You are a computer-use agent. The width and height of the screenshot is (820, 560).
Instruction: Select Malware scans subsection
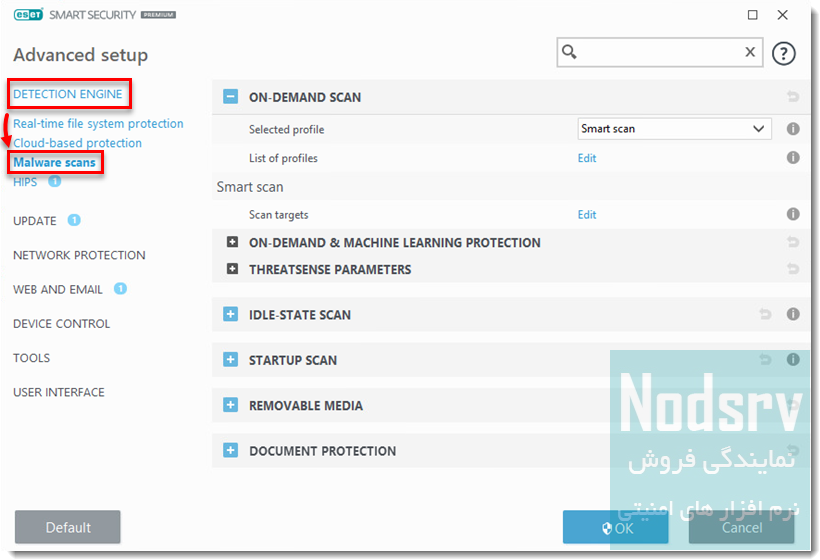pyautogui.click(x=54, y=163)
